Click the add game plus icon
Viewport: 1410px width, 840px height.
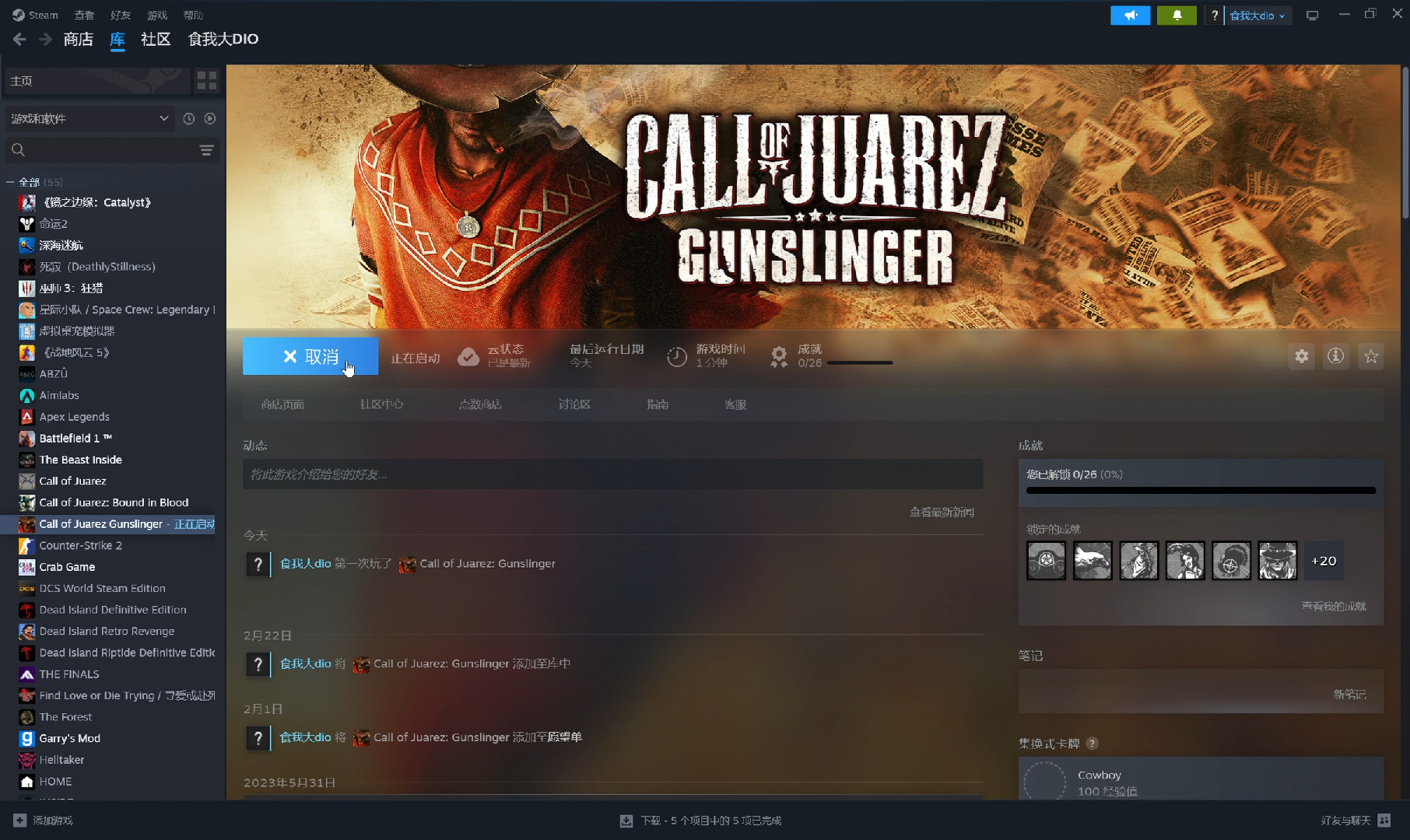coord(19,821)
